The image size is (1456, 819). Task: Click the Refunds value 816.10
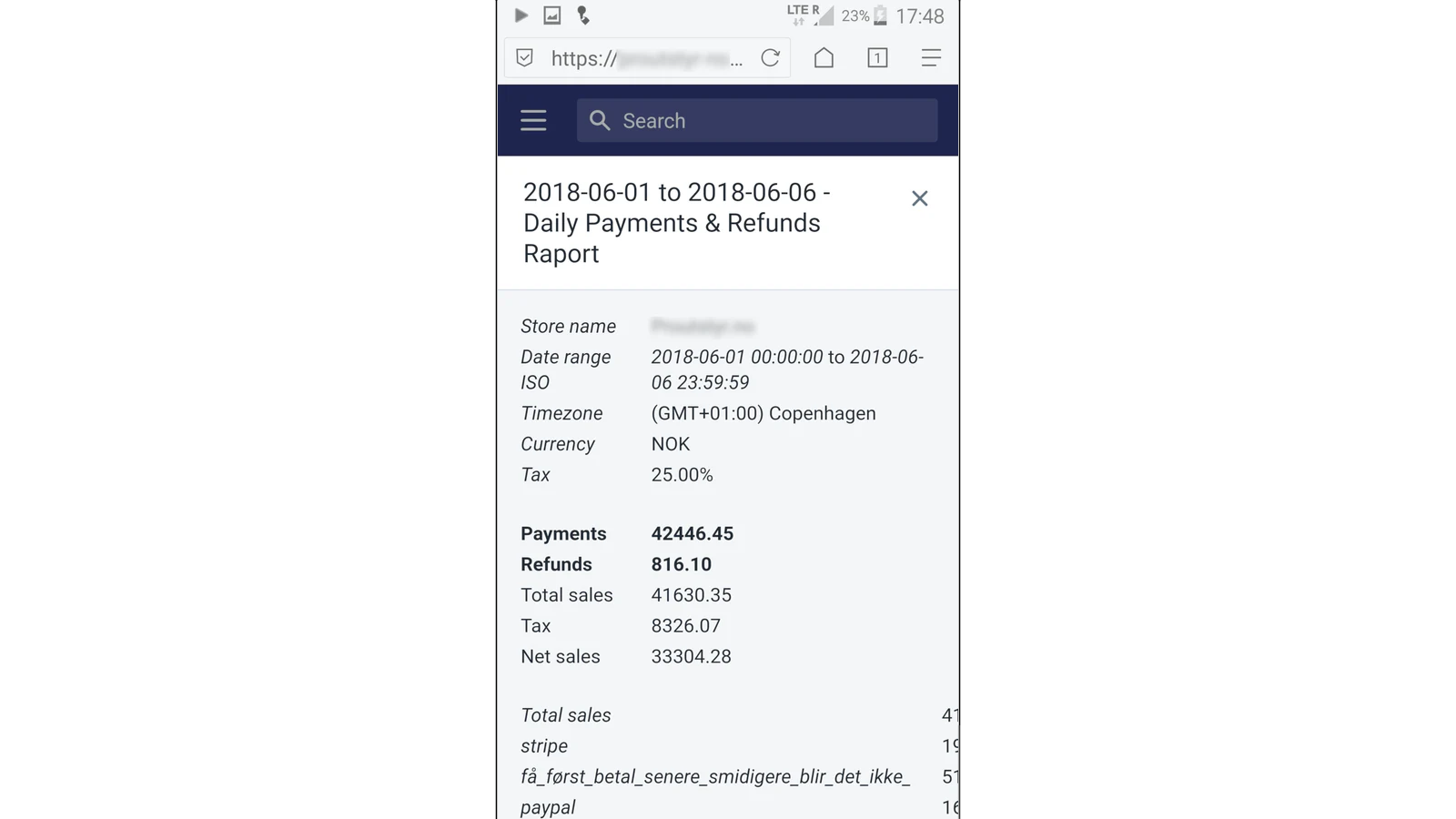tap(681, 565)
